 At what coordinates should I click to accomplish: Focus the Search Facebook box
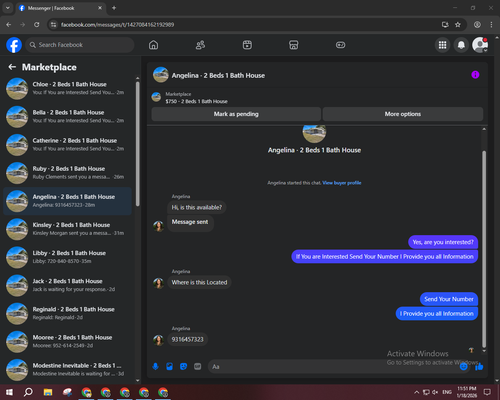tap(80, 45)
